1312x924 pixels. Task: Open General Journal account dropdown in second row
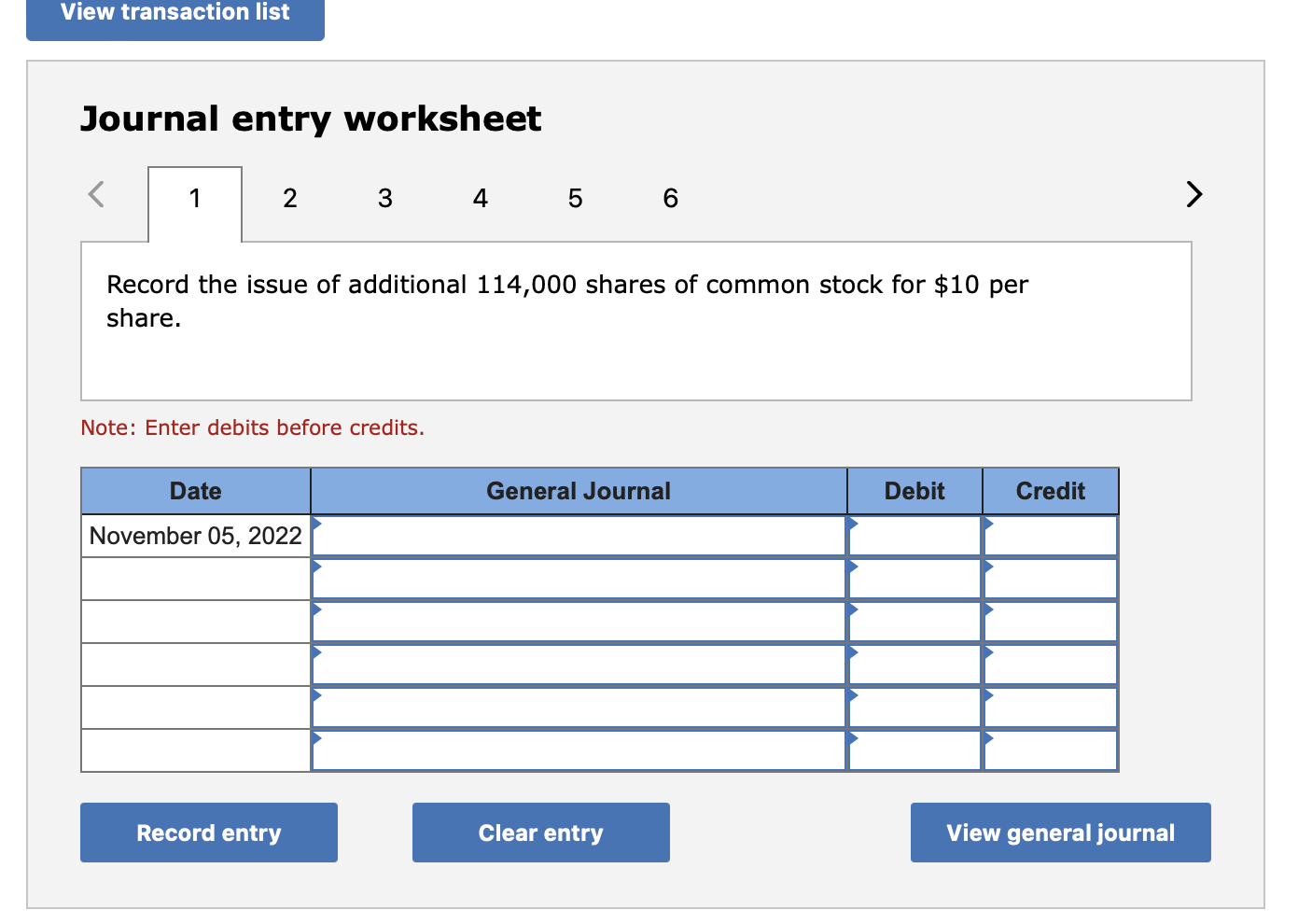(579, 579)
